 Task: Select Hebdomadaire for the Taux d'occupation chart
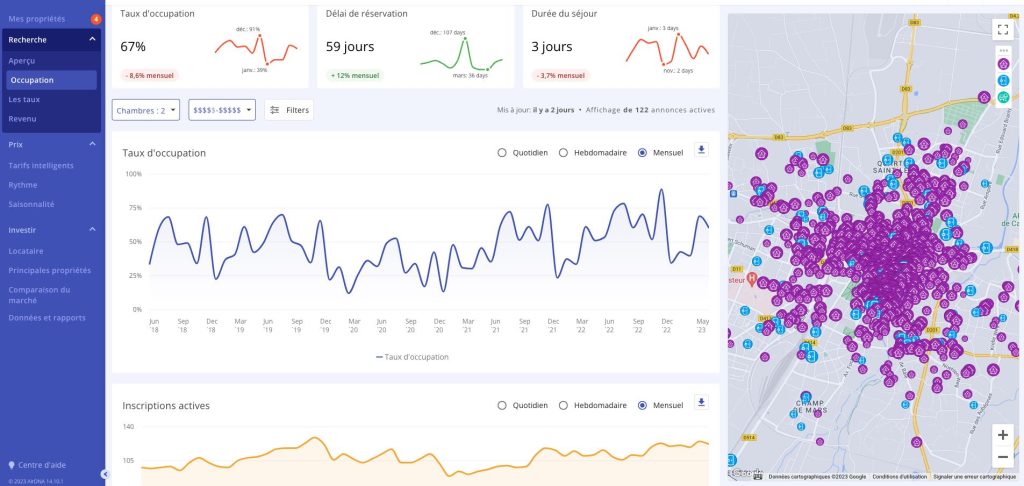pyautogui.click(x=564, y=153)
